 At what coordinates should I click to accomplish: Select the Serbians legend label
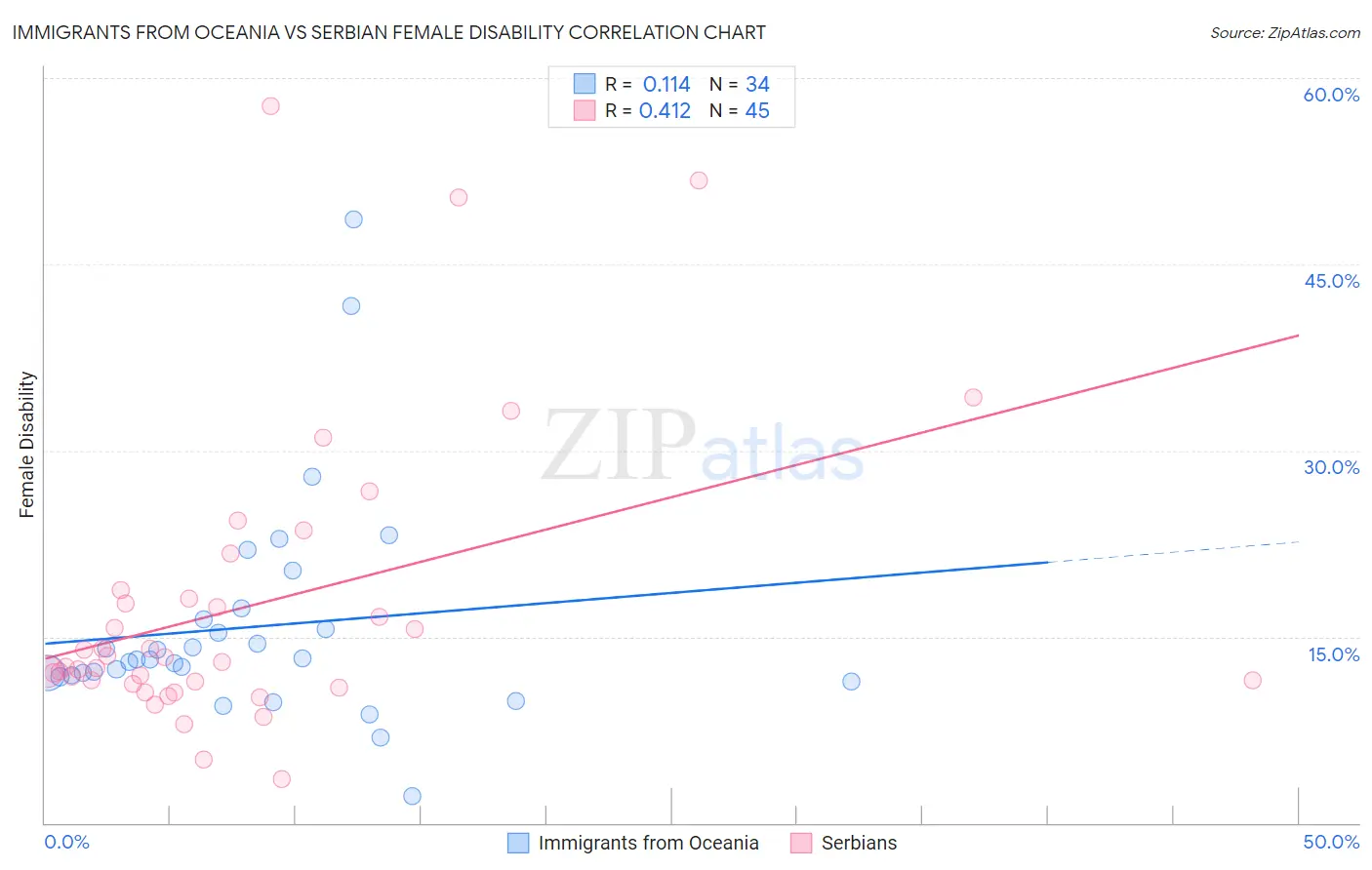pos(859,843)
